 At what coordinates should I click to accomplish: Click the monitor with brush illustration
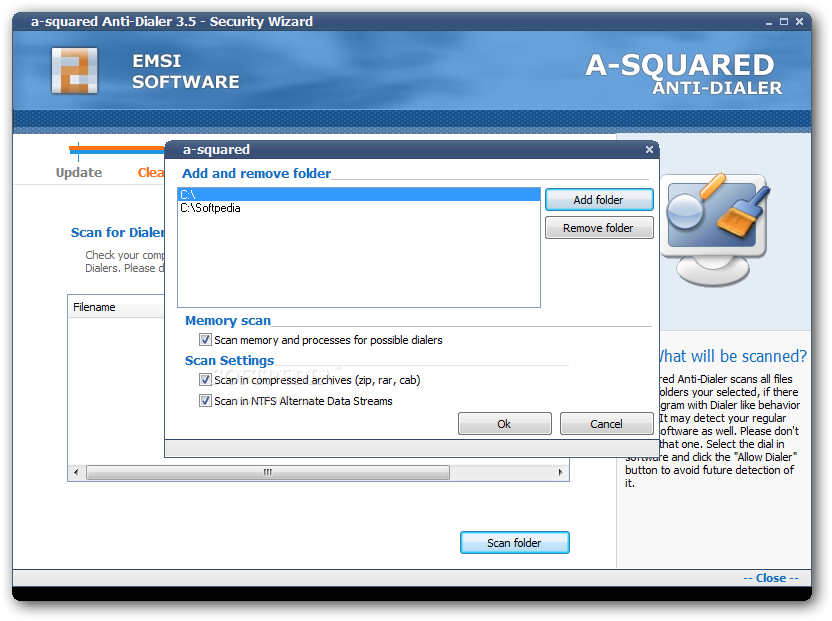[x=715, y=229]
